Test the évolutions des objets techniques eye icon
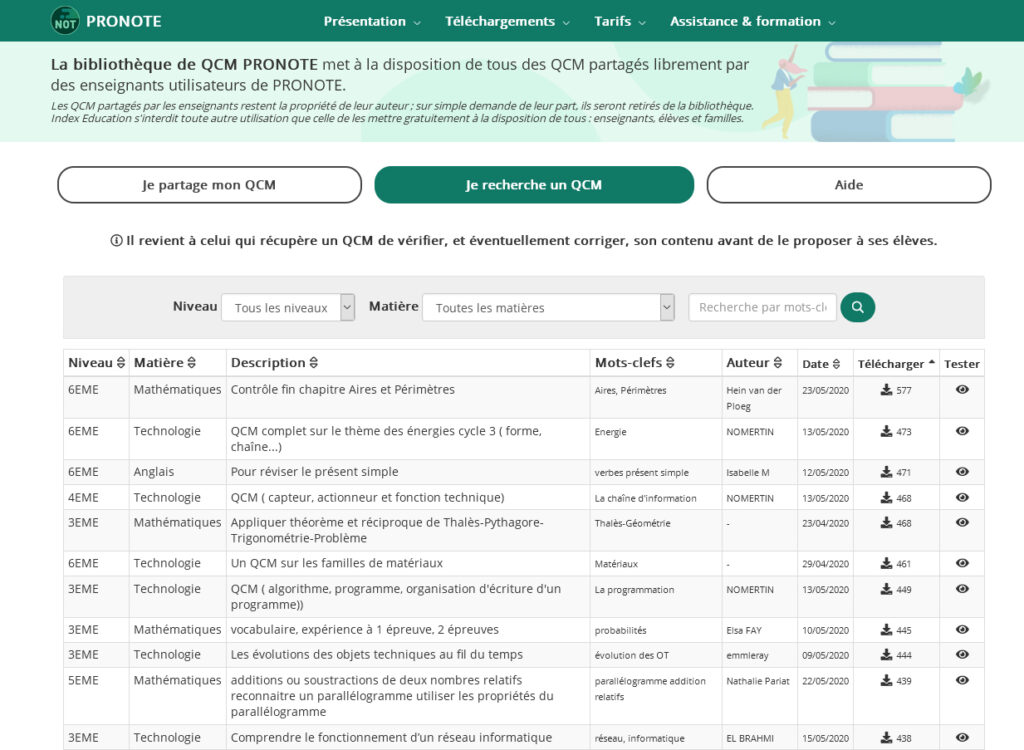Image resolution: width=1024 pixels, height=750 pixels. tap(962, 655)
